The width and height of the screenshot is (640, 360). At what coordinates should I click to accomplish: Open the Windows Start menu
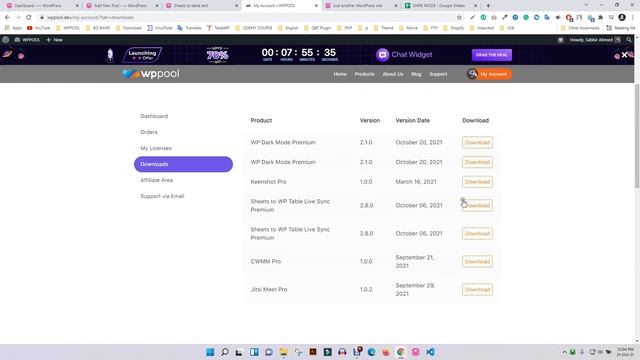pyautogui.click(x=210, y=352)
